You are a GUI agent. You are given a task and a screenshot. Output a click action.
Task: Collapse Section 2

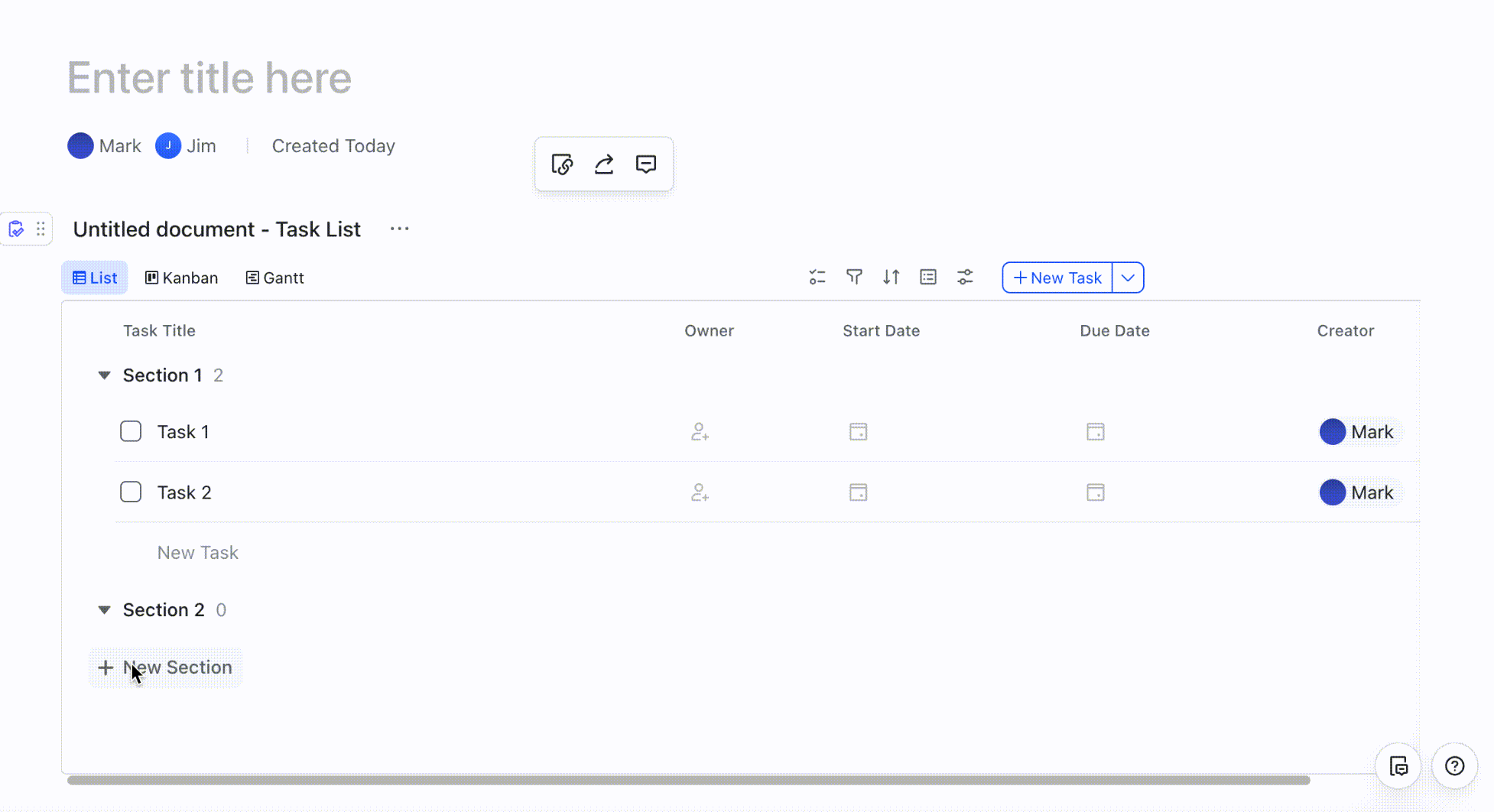coord(104,609)
